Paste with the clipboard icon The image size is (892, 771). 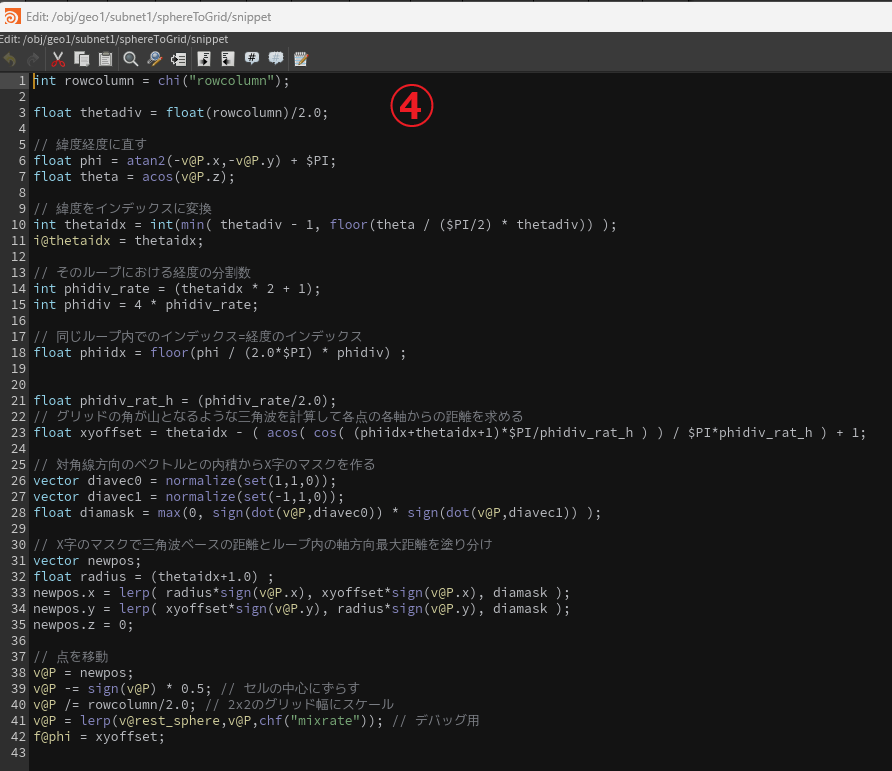(x=105, y=59)
